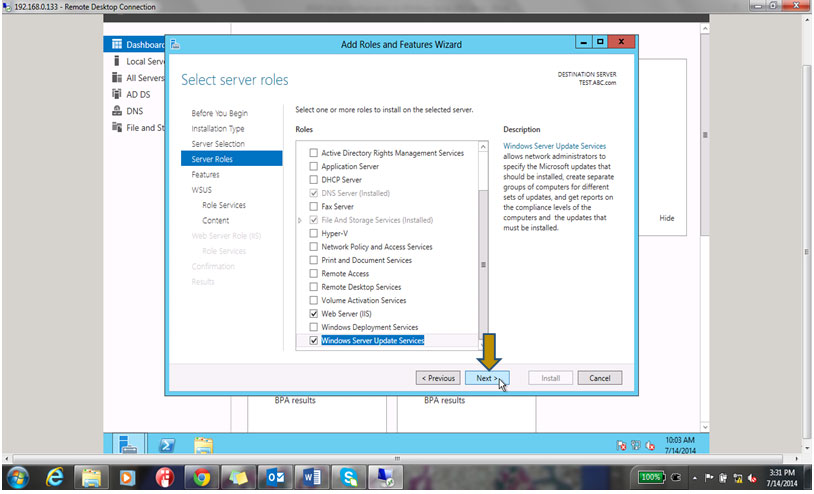Click the wizard title bar icon
The image size is (814, 494).
175,45
